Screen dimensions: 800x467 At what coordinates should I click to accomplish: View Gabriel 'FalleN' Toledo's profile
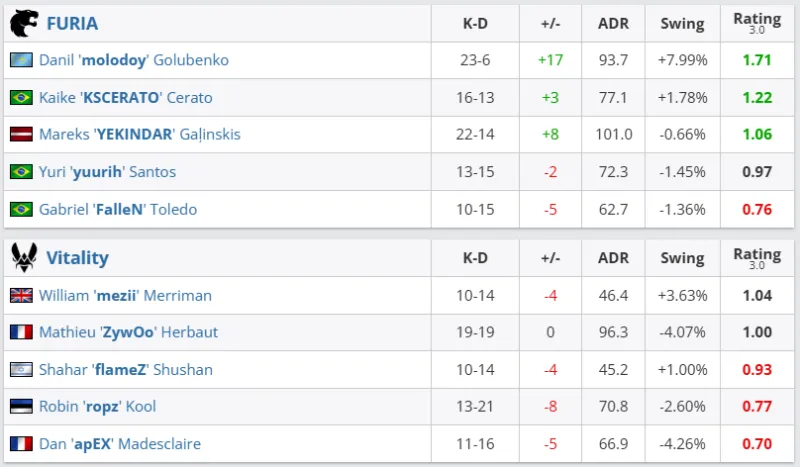117,209
